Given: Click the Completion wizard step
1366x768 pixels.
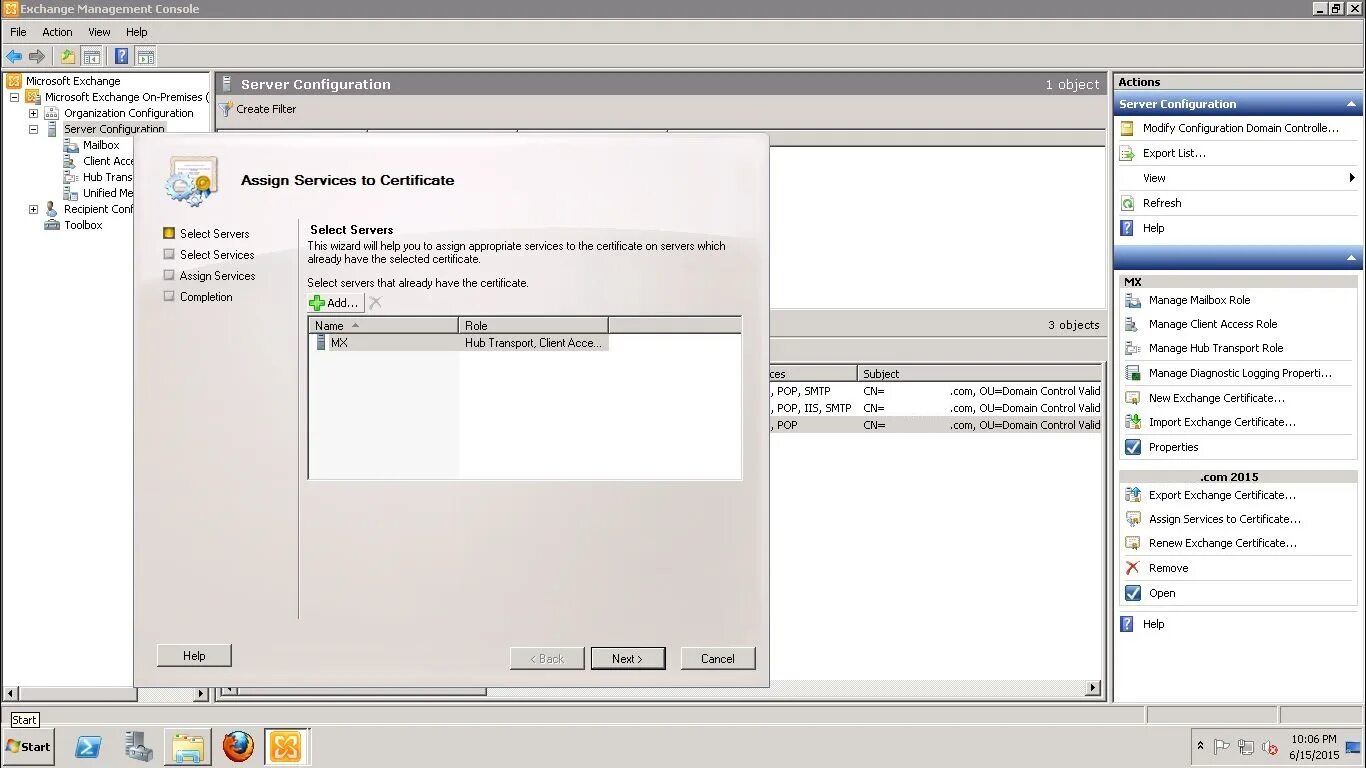Looking at the screenshot, I should (x=206, y=297).
